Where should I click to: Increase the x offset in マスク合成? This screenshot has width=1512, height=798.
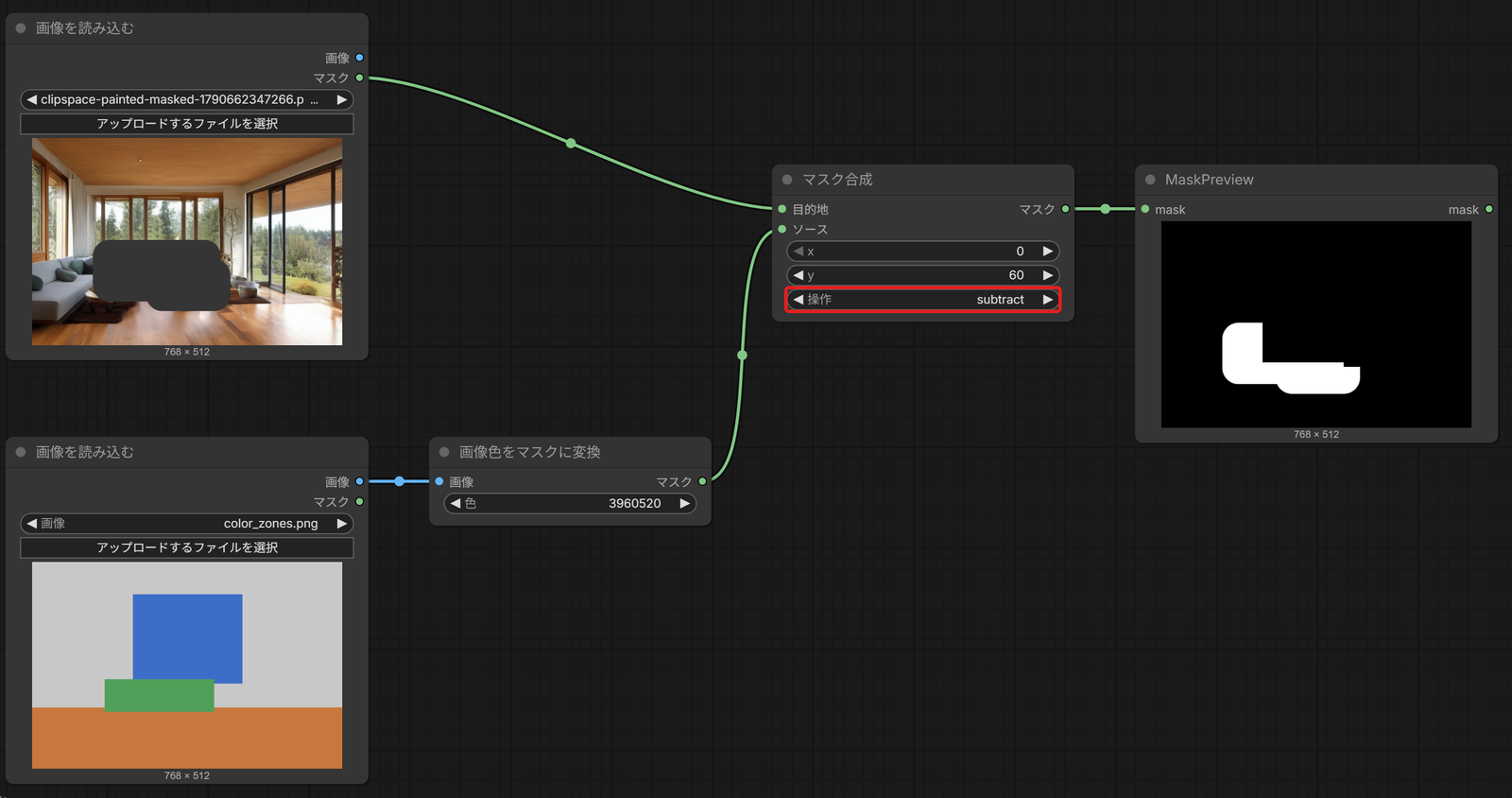point(1047,252)
